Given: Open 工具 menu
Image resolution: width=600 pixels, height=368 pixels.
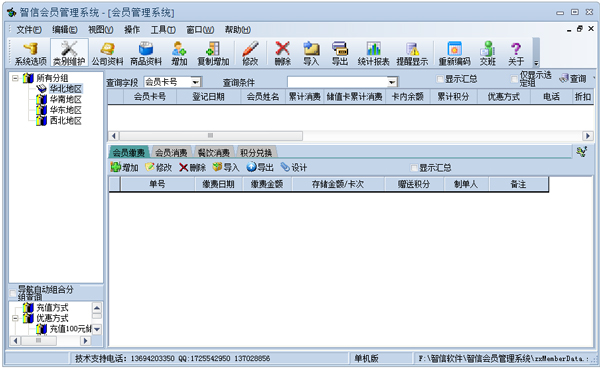Looking at the screenshot, I should coord(163,29).
